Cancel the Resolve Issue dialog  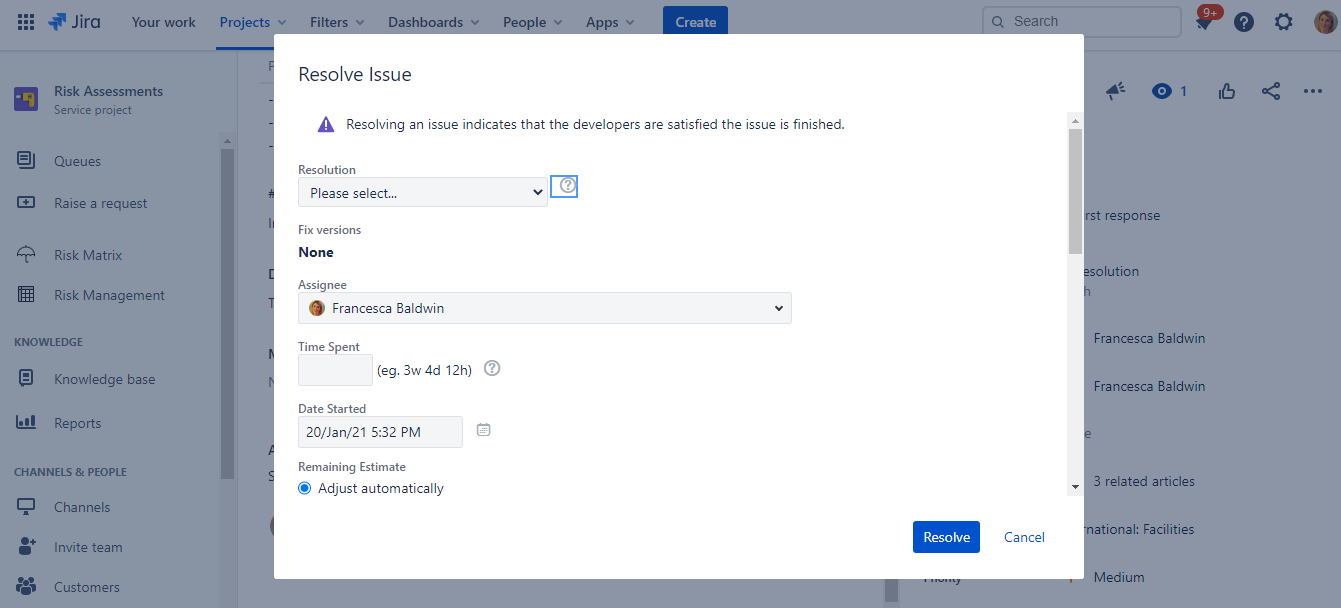tap(1024, 537)
